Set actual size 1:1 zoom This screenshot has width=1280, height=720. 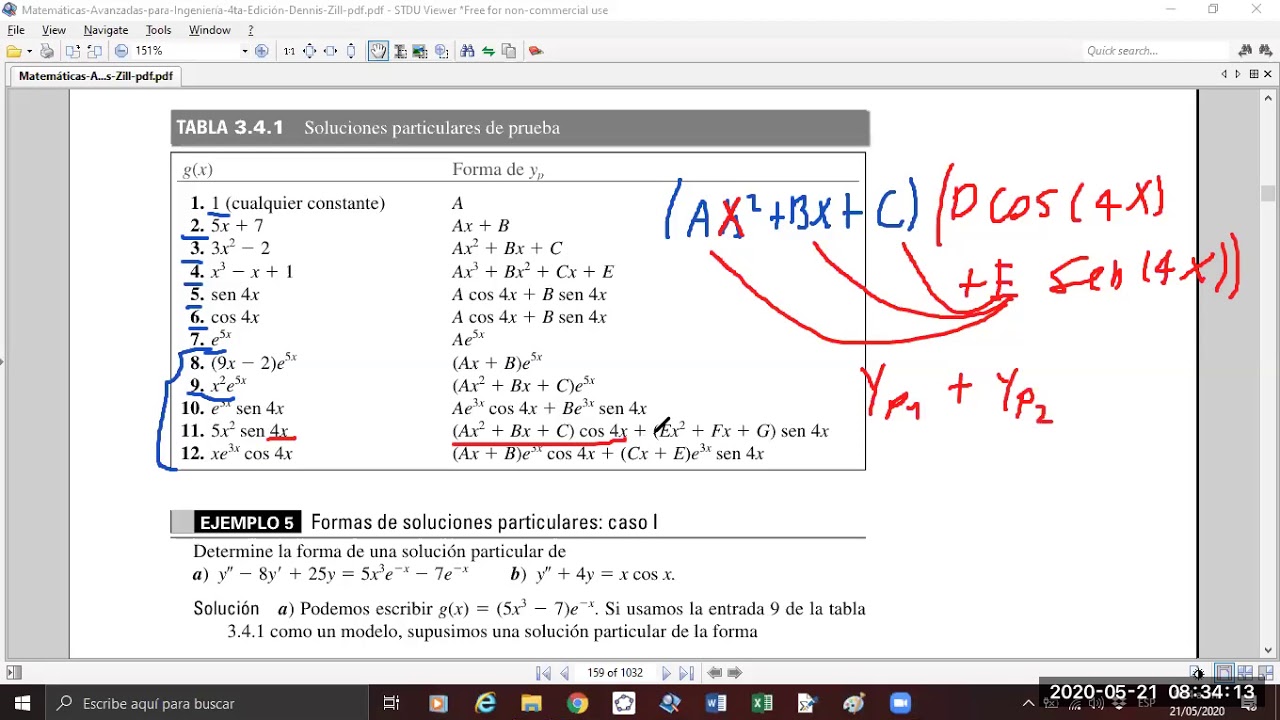coord(289,51)
